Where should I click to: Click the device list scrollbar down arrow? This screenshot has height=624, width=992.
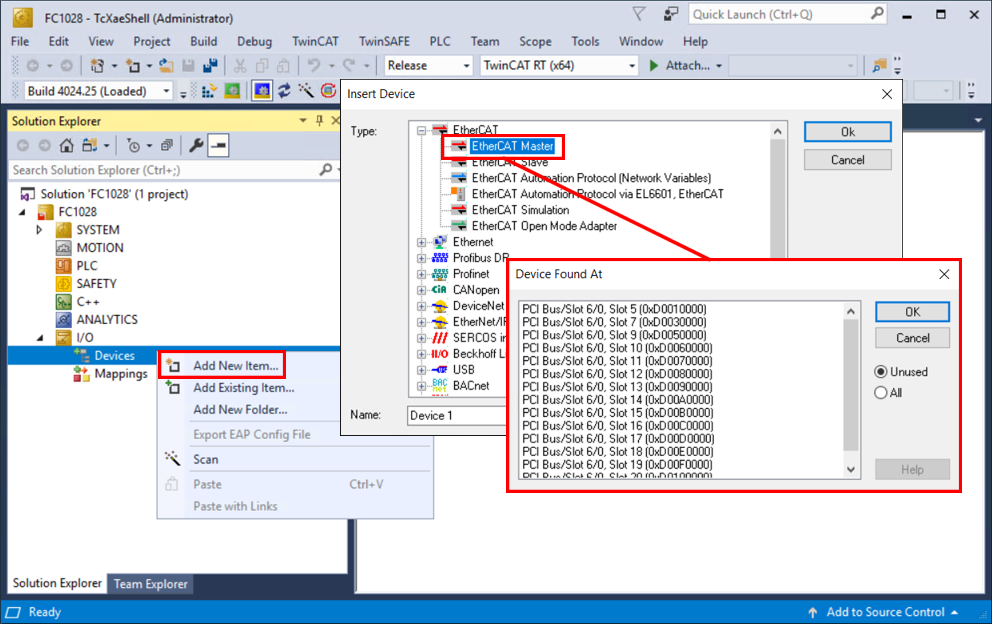point(851,470)
